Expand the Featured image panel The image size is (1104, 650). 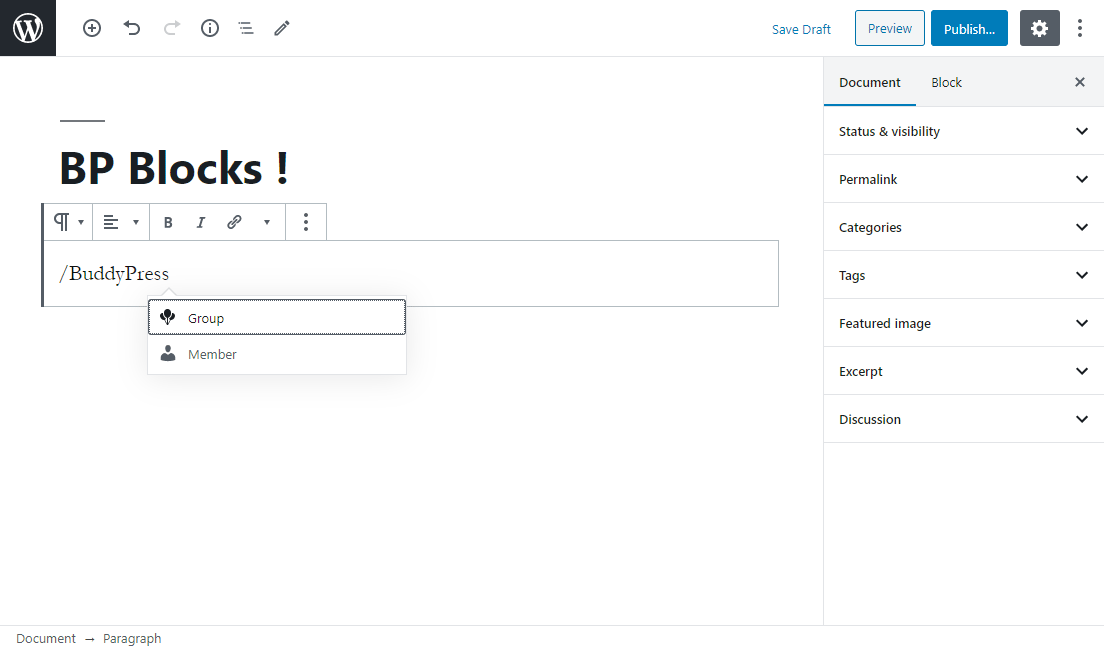pyautogui.click(x=963, y=323)
